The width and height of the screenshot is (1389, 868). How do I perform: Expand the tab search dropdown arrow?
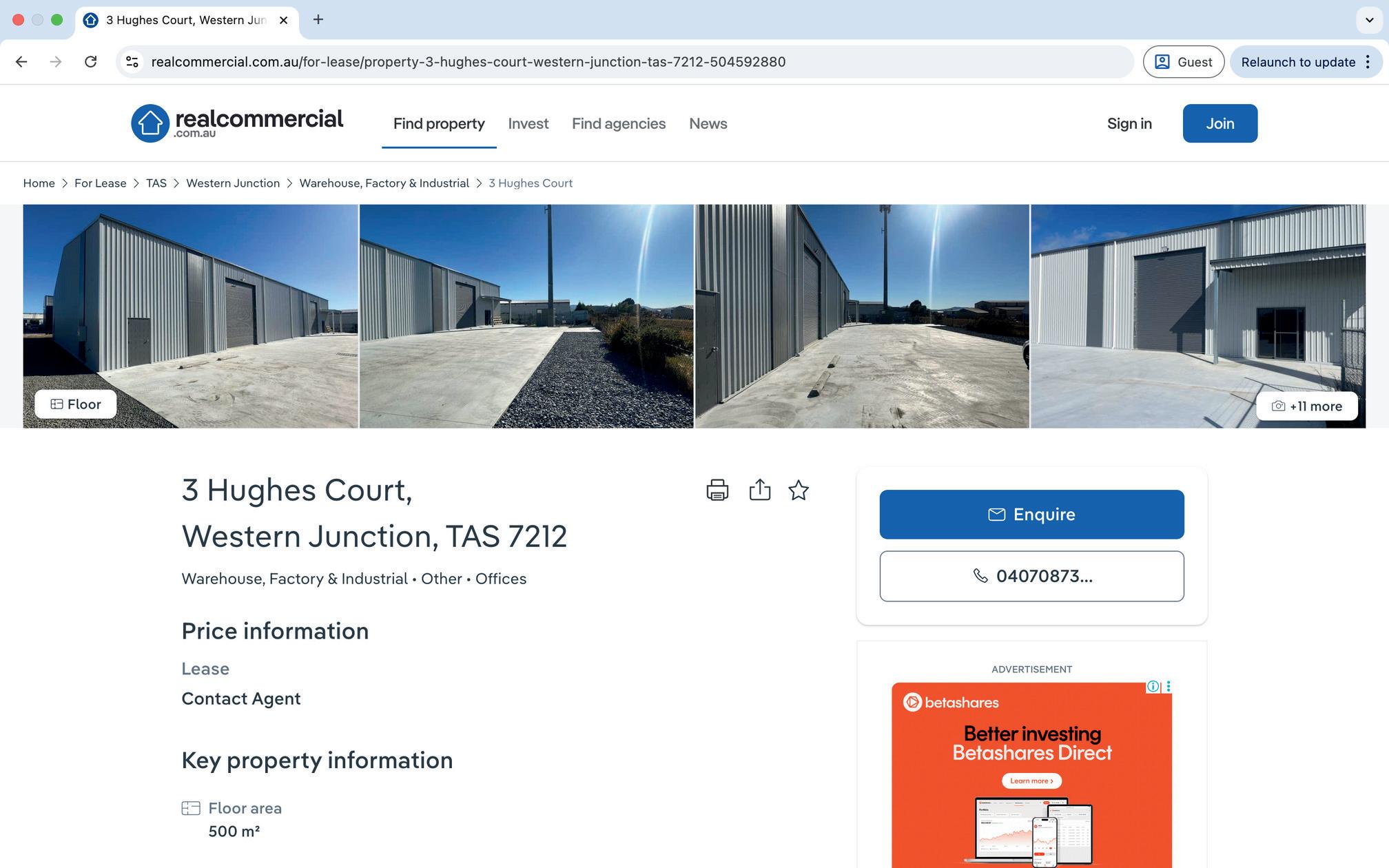coord(1369,20)
